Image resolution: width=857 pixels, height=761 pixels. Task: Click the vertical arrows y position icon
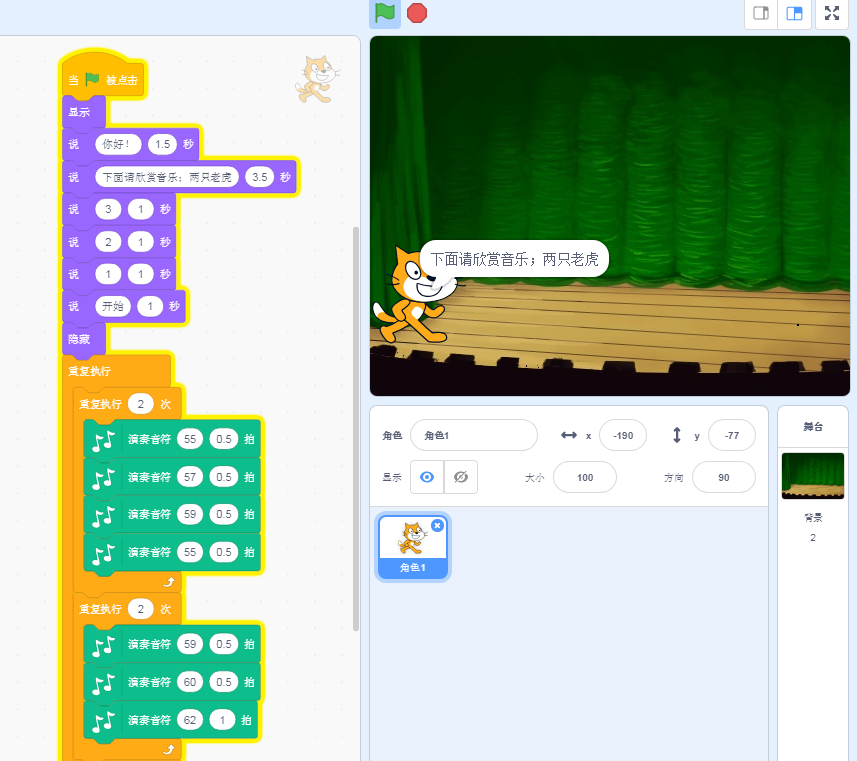click(677, 435)
